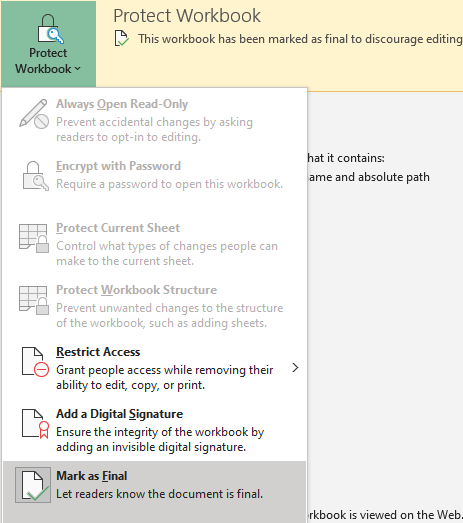463x523 pixels.
Task: Click the sheet-lock icon for Protect Current Sheet
Action: click(34, 238)
